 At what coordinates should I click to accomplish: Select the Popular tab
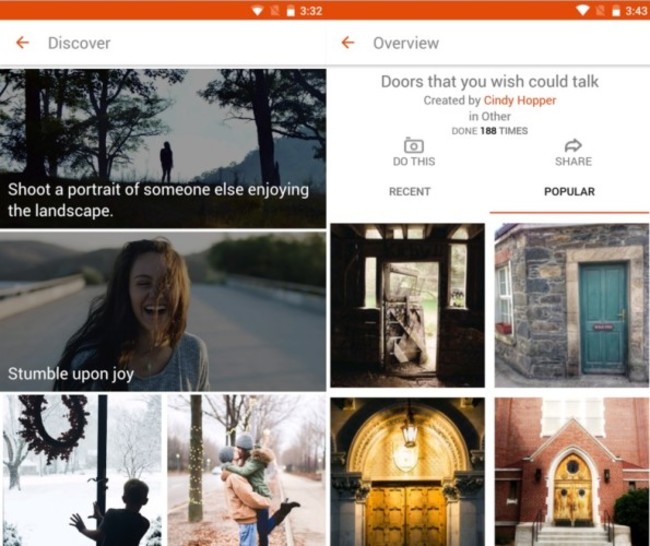click(x=569, y=192)
